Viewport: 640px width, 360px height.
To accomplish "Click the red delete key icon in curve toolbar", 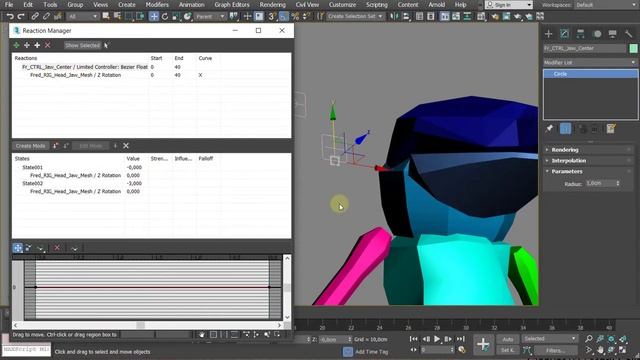I will tap(57, 248).
